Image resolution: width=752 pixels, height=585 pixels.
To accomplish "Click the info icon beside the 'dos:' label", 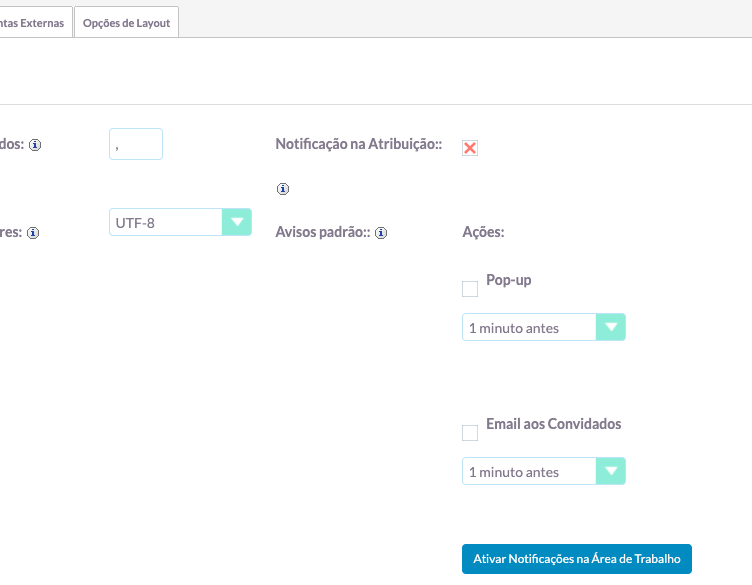I will [35, 145].
